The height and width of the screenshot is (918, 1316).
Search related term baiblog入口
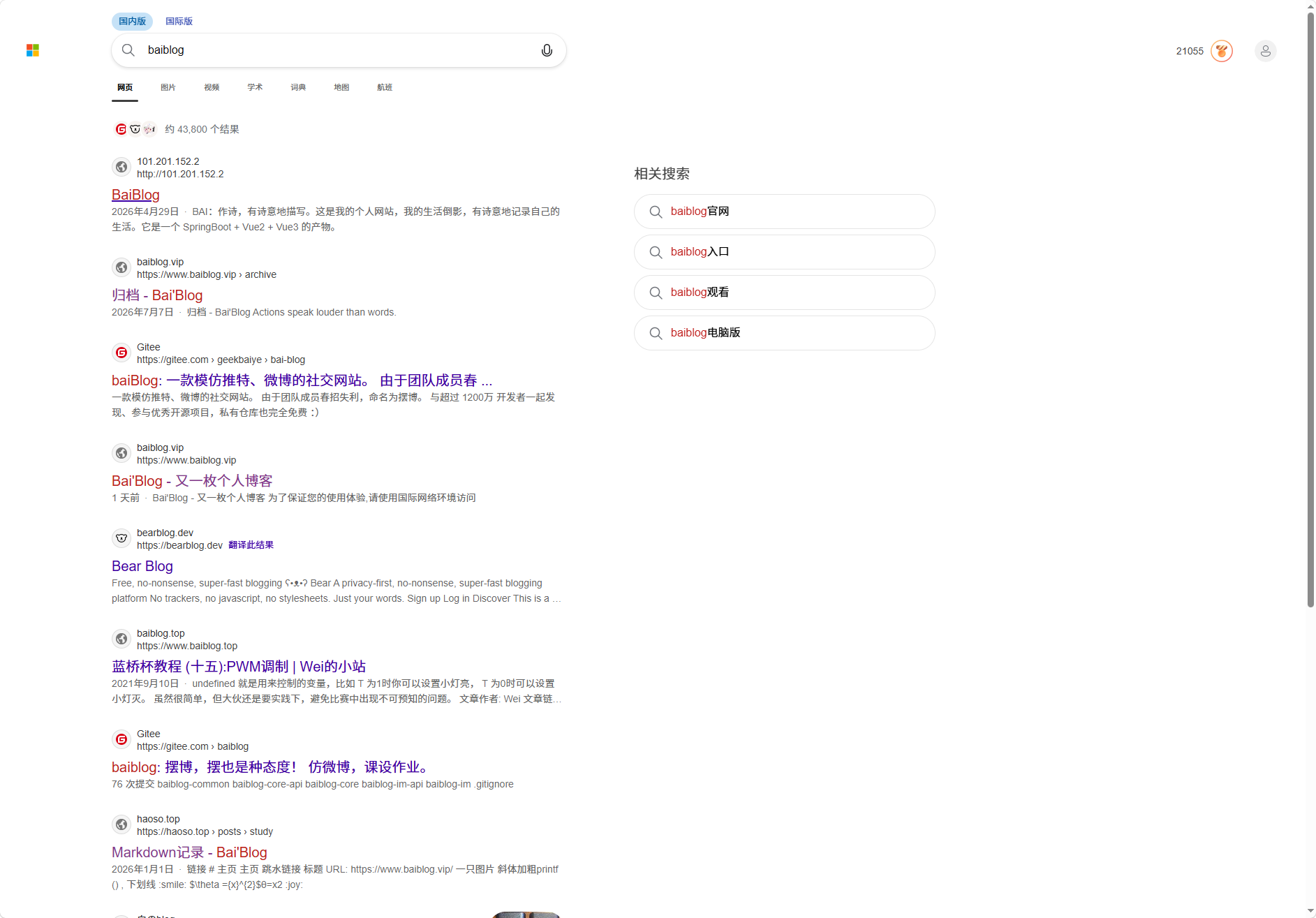[785, 252]
